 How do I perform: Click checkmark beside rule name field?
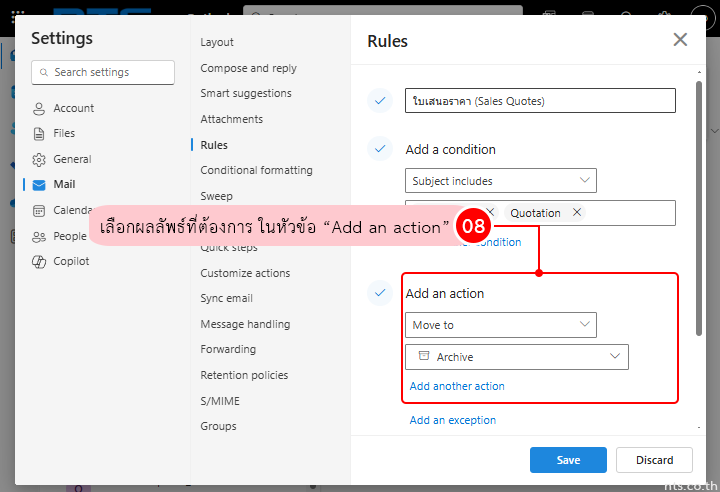click(379, 100)
